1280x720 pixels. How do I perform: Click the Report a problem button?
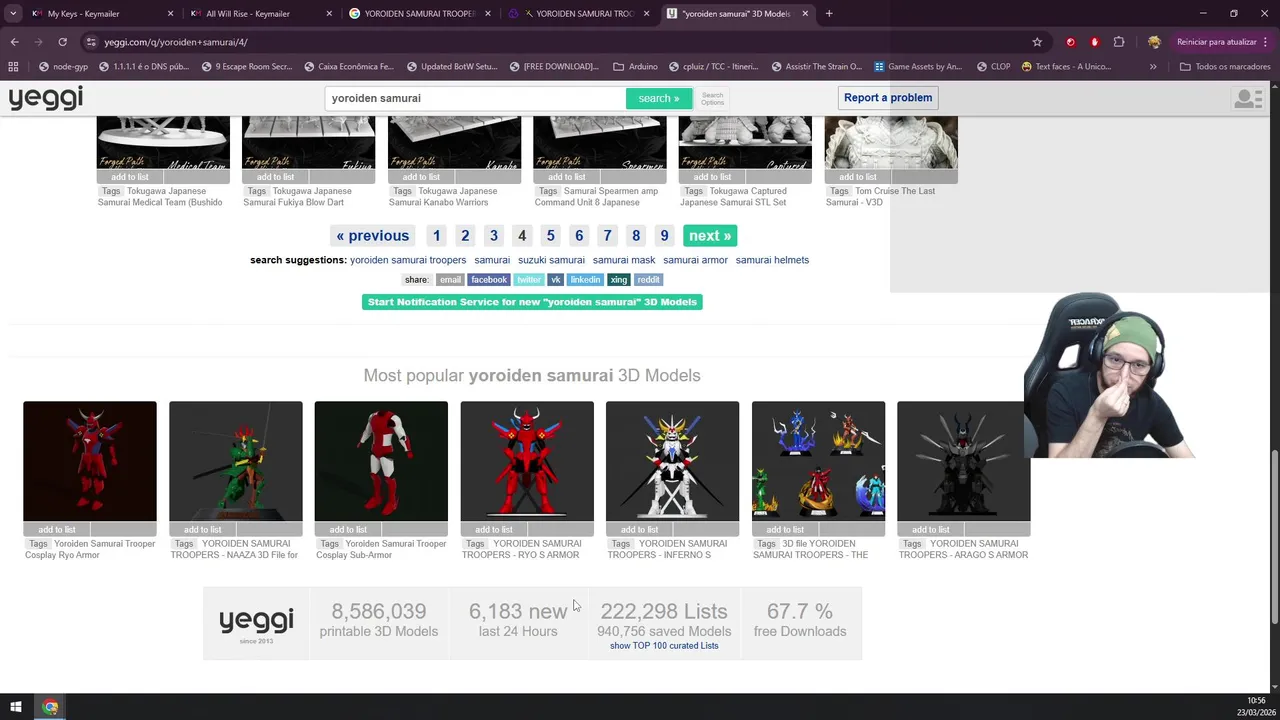(x=888, y=98)
